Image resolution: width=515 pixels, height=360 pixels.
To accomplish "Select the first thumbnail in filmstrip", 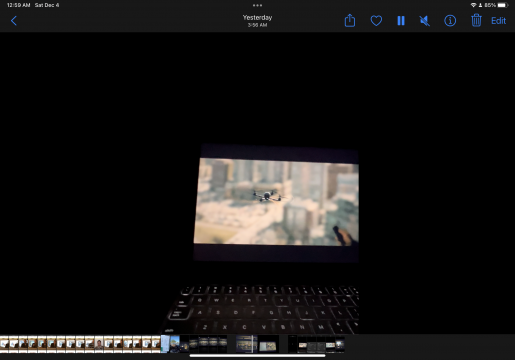I will [4, 344].
